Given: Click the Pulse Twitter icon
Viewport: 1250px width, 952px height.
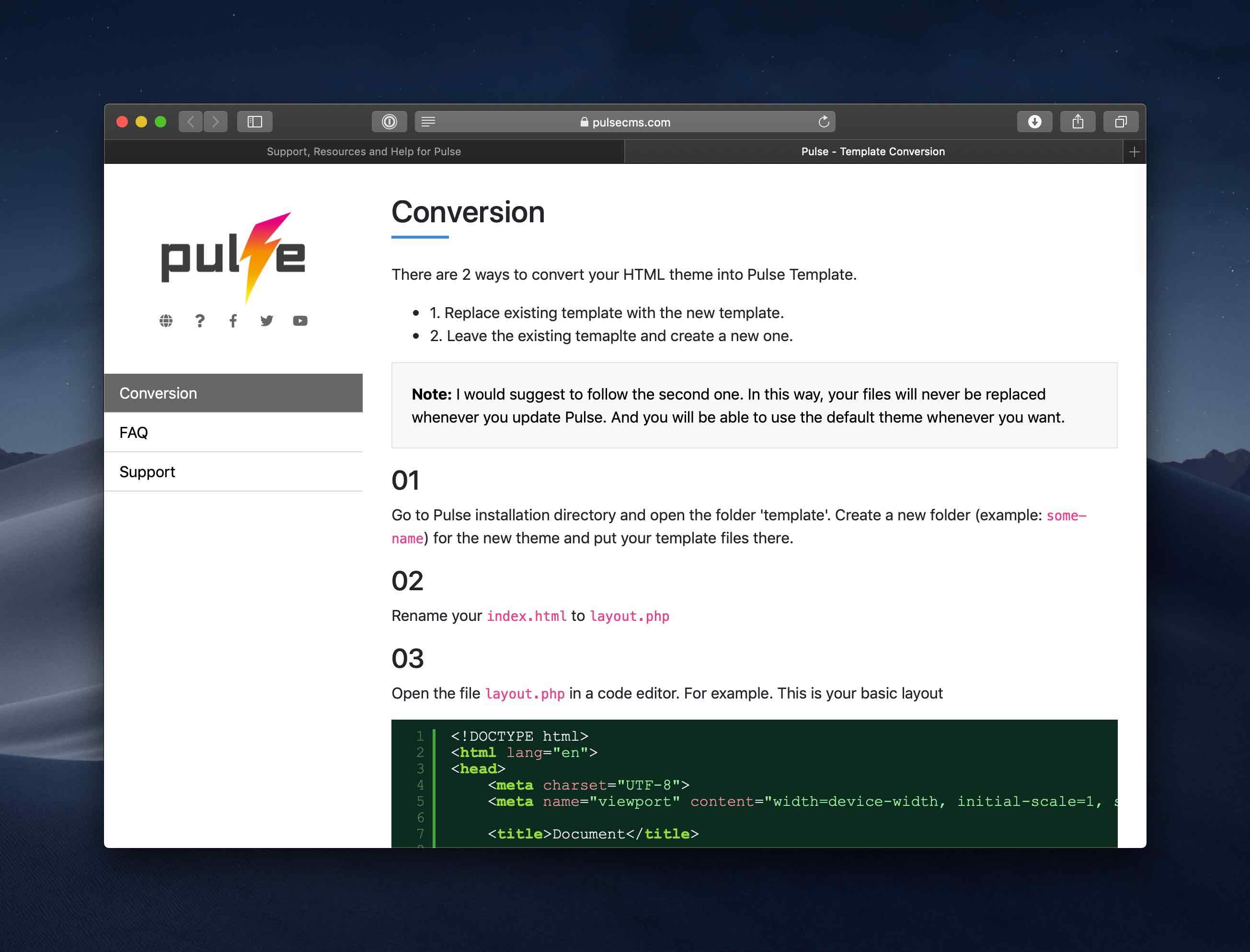Looking at the screenshot, I should (x=266, y=320).
